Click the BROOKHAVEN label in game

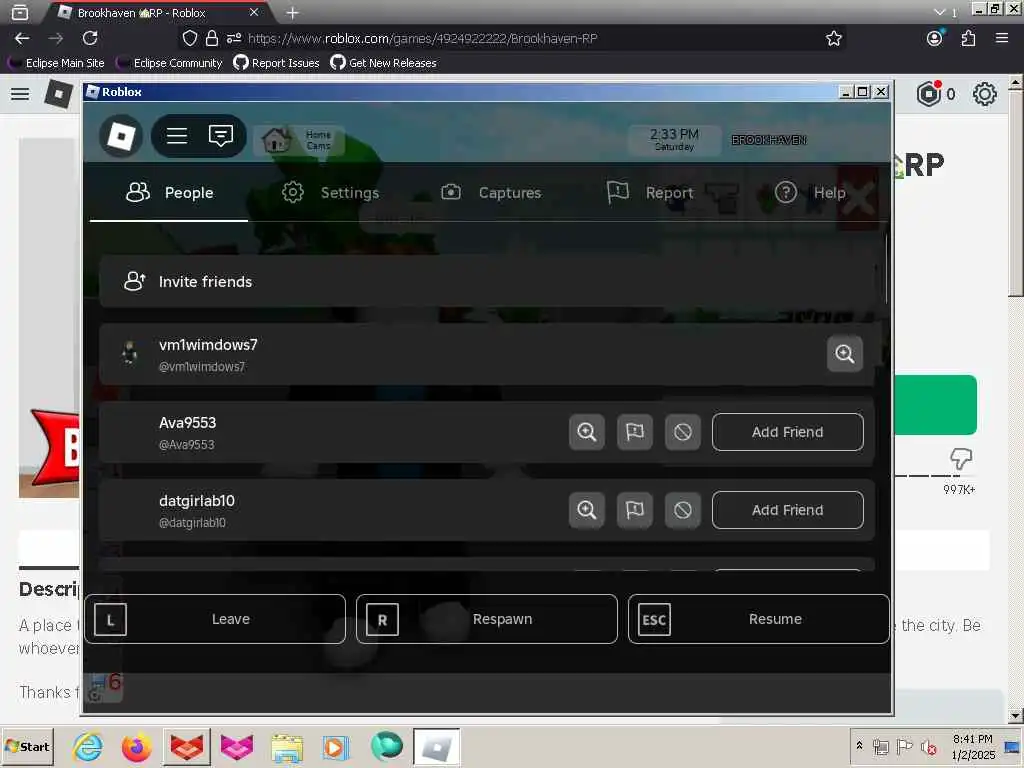(x=769, y=140)
